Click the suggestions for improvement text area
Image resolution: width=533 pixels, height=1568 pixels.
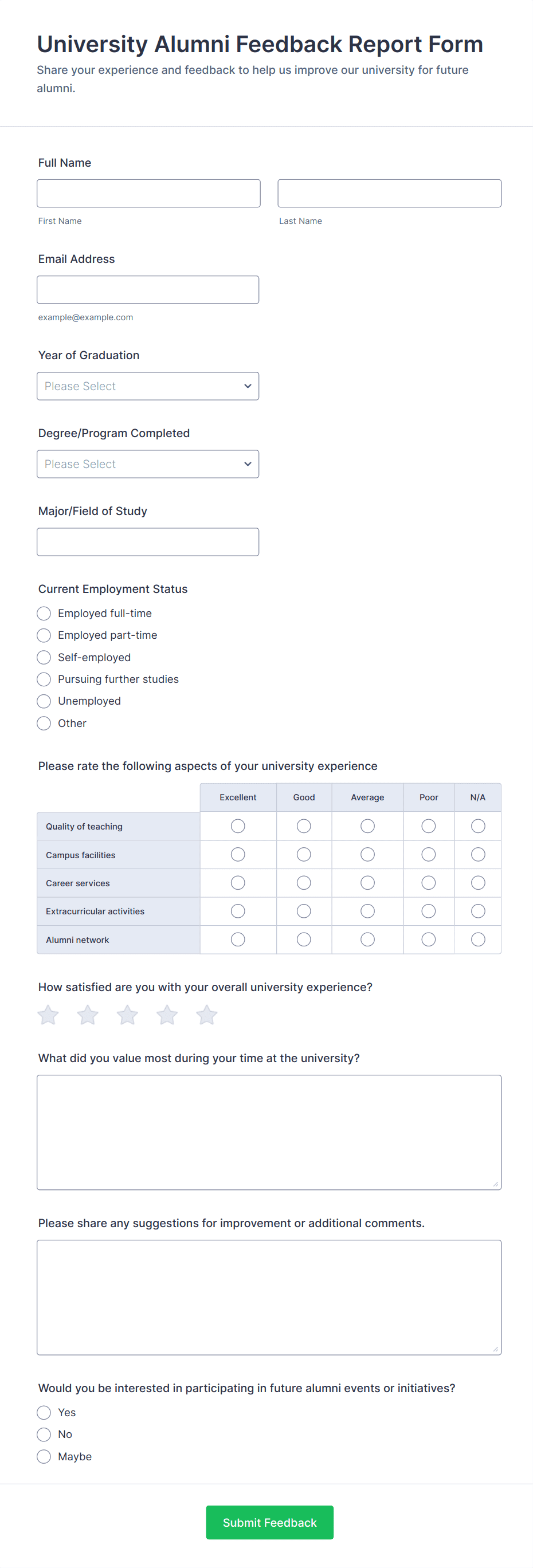pyautogui.click(x=269, y=1297)
